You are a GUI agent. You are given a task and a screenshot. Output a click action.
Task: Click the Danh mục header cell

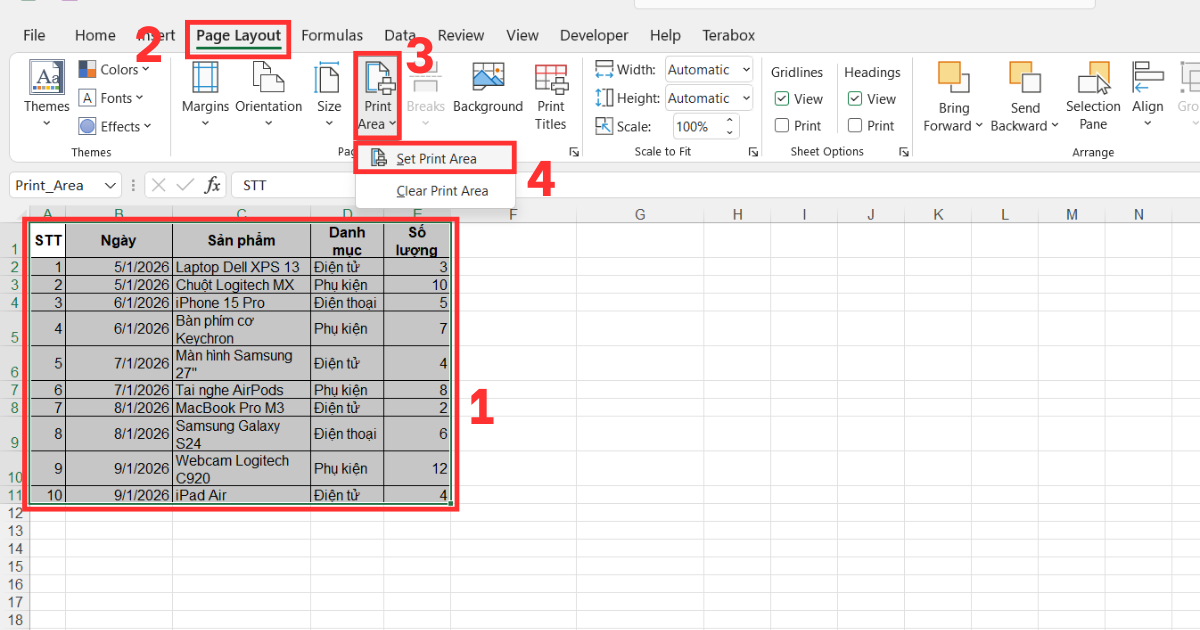point(347,240)
